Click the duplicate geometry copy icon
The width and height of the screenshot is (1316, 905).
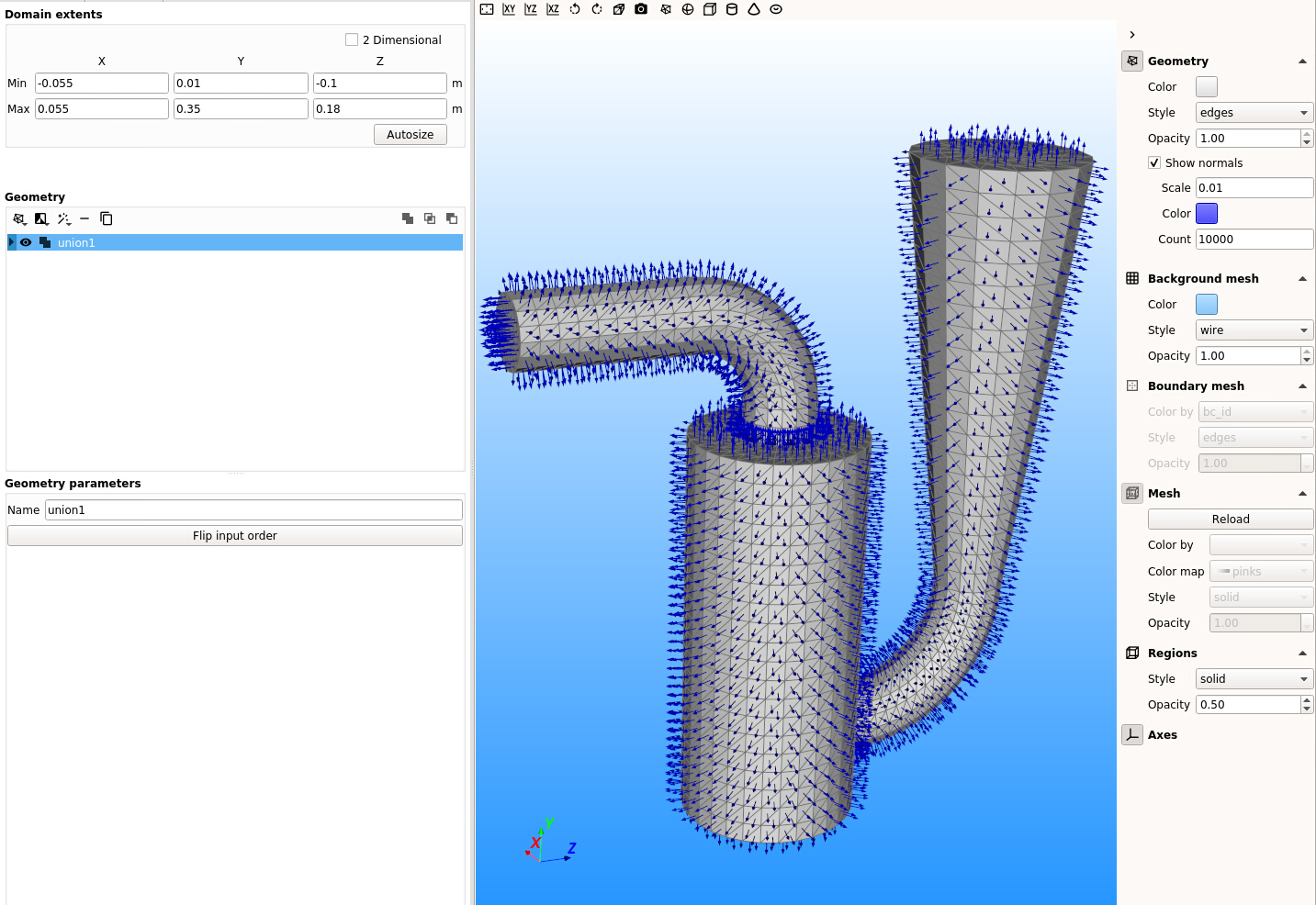107,218
